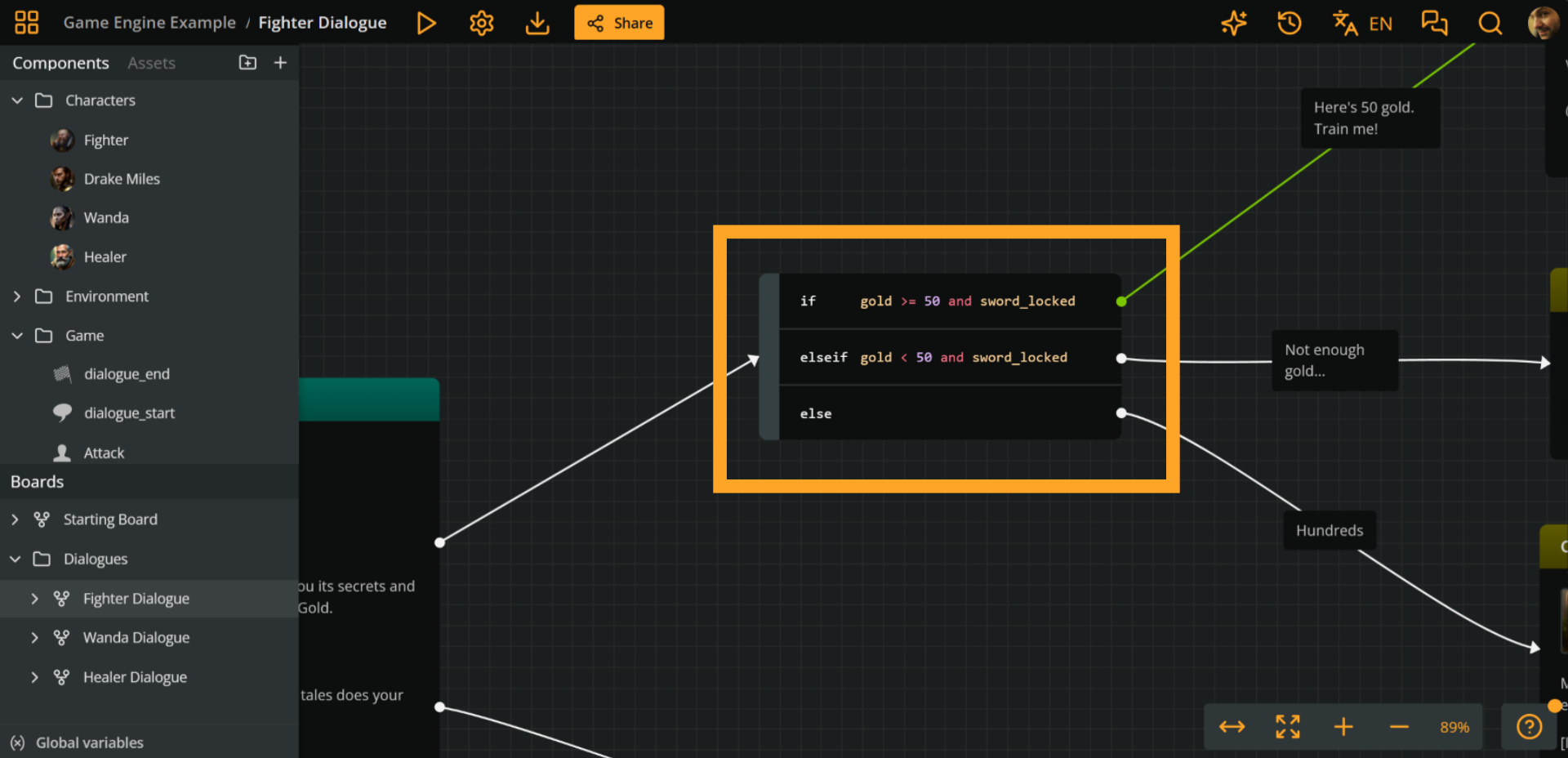Click the Play preview icon
Viewport: 1568px width, 758px height.
coord(425,23)
